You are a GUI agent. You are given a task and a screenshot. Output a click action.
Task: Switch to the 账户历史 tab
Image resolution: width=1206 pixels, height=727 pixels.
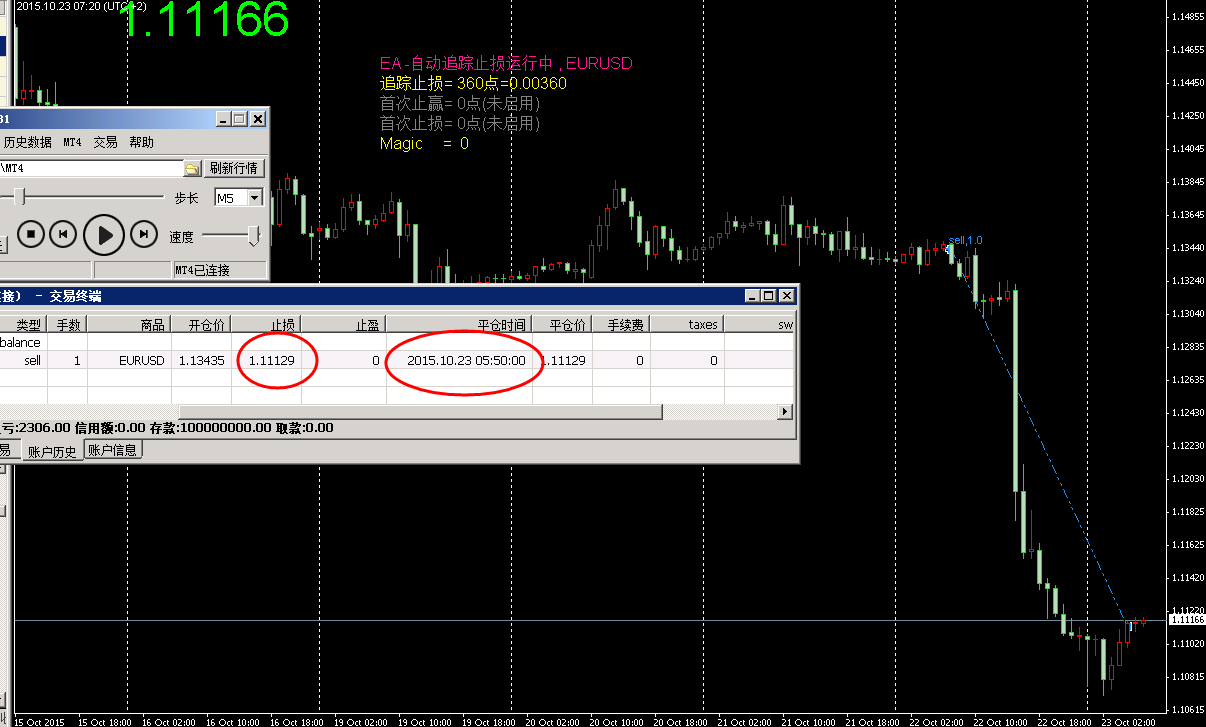tap(51, 452)
